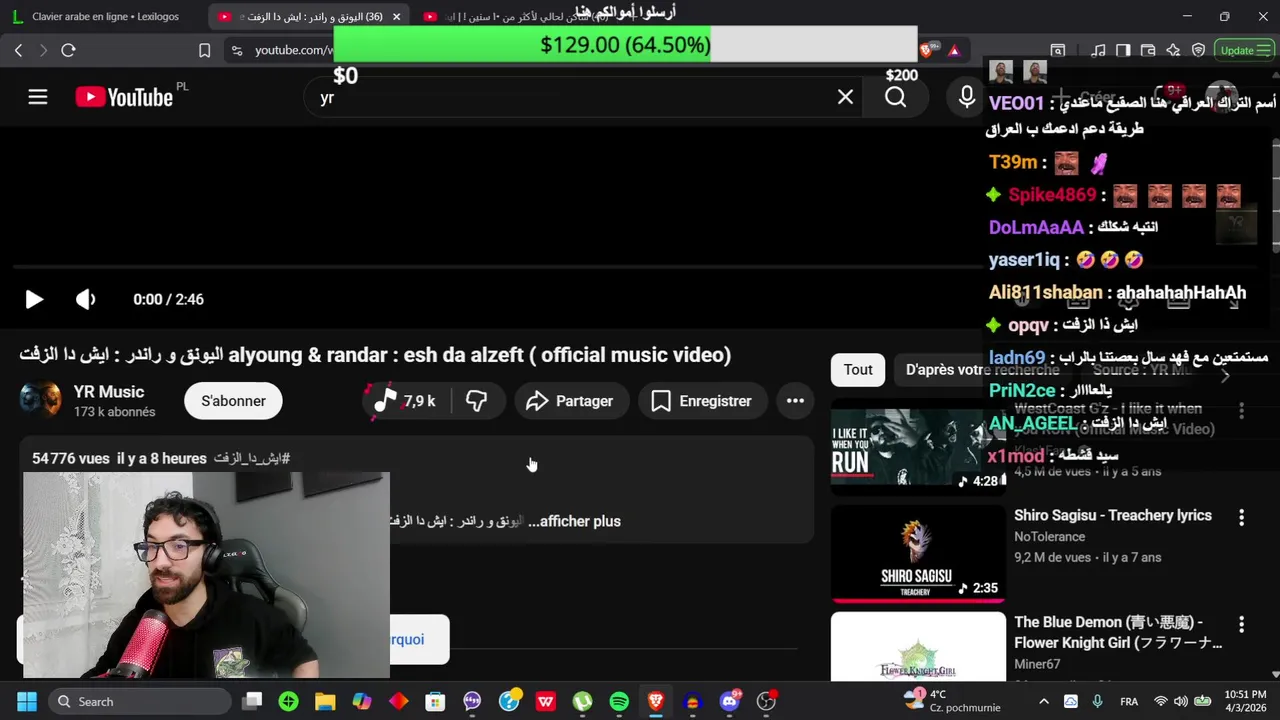
Task: Mute the video player volume
Action: pos(86,299)
